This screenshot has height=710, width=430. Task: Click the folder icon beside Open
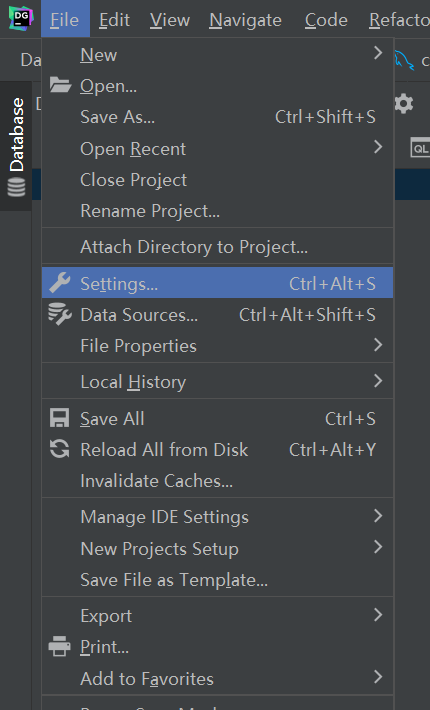click(x=60, y=85)
